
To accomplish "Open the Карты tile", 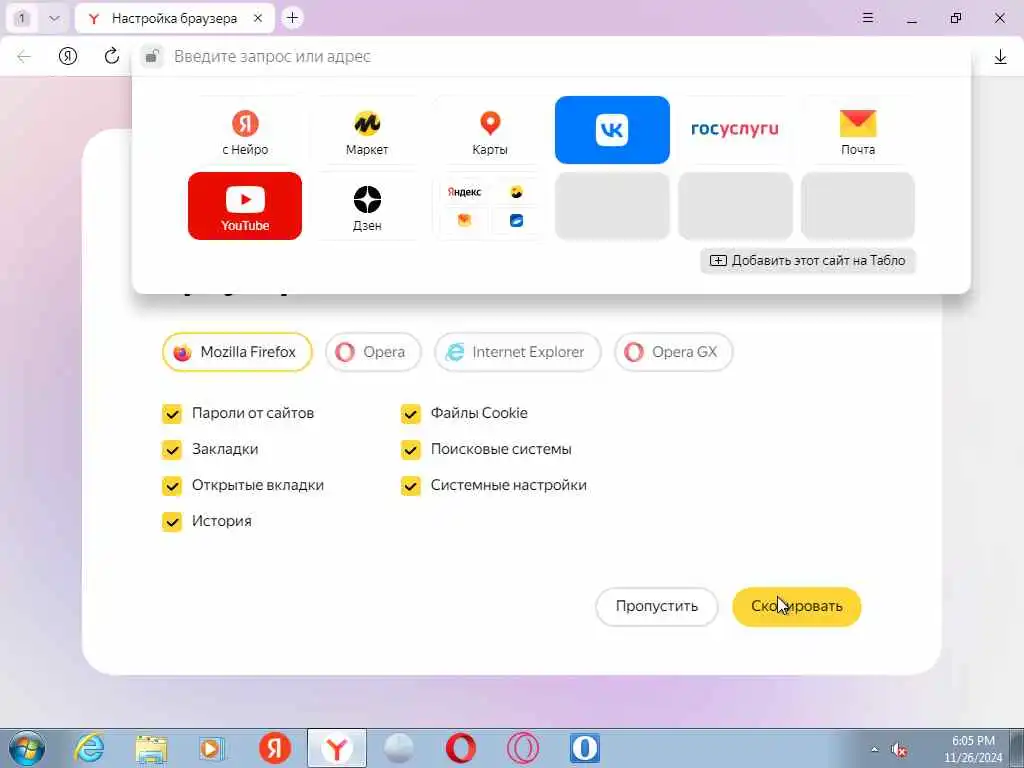I will coord(490,130).
